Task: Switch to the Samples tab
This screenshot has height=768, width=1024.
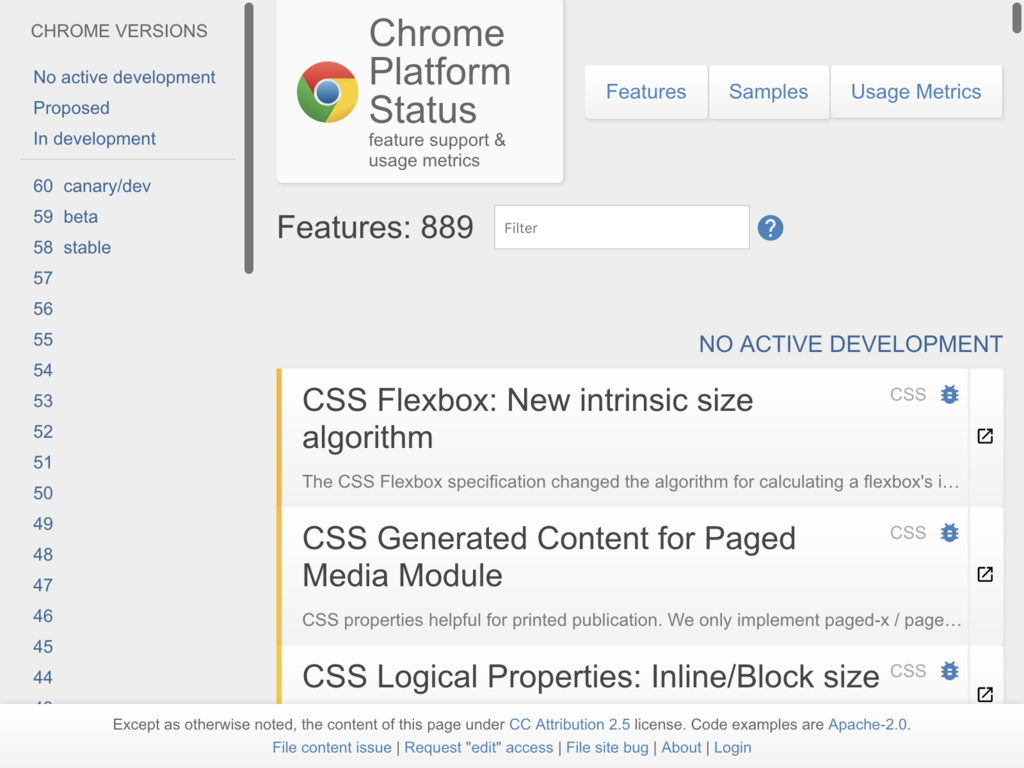Action: [769, 92]
